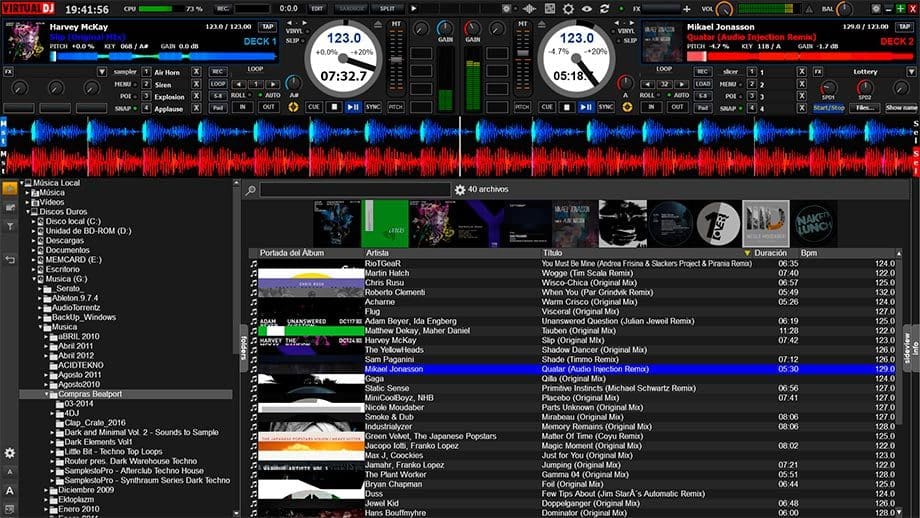Eject track from Deck 1
Viewport: 920px width, 518px height.
pyautogui.click(x=378, y=24)
